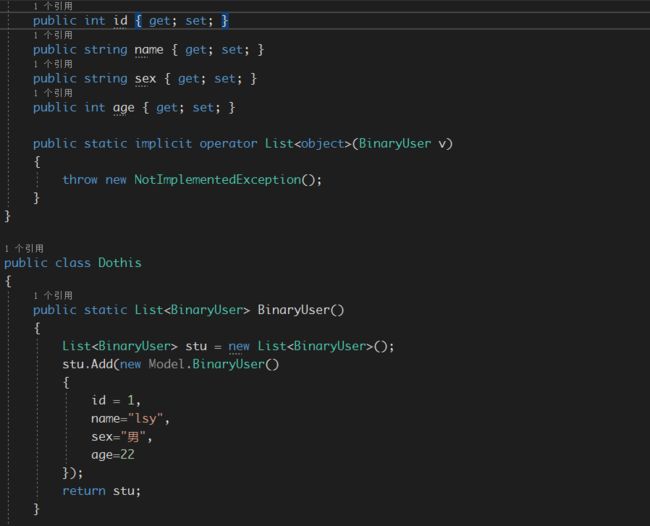Image resolution: width=650 pixels, height=526 pixels.
Task: Click the 'string' keyword on the name line
Action: pos(106,50)
